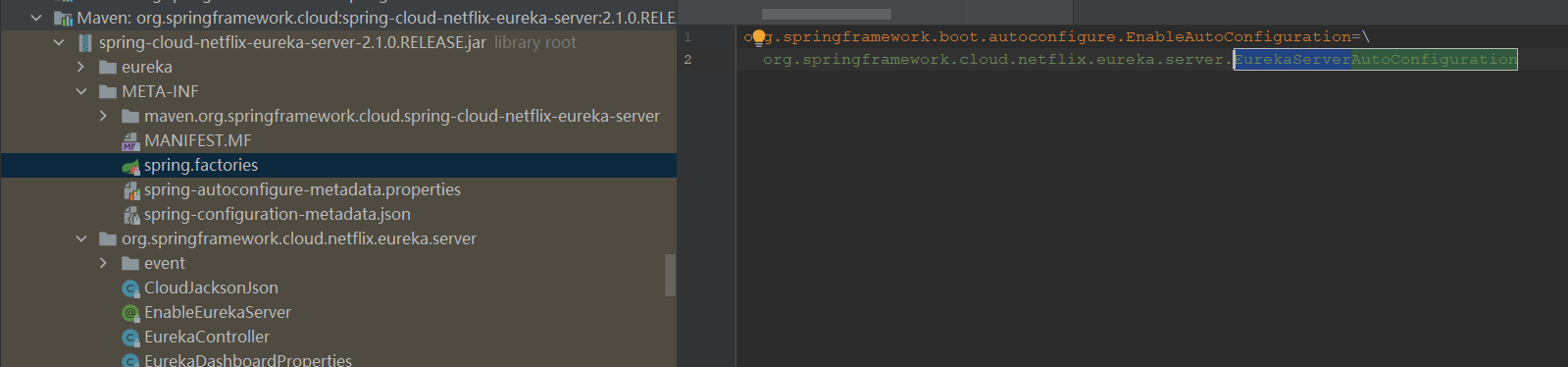The height and width of the screenshot is (367, 1568).
Task: Click the CloudJacksonJson class icon
Action: (130, 288)
